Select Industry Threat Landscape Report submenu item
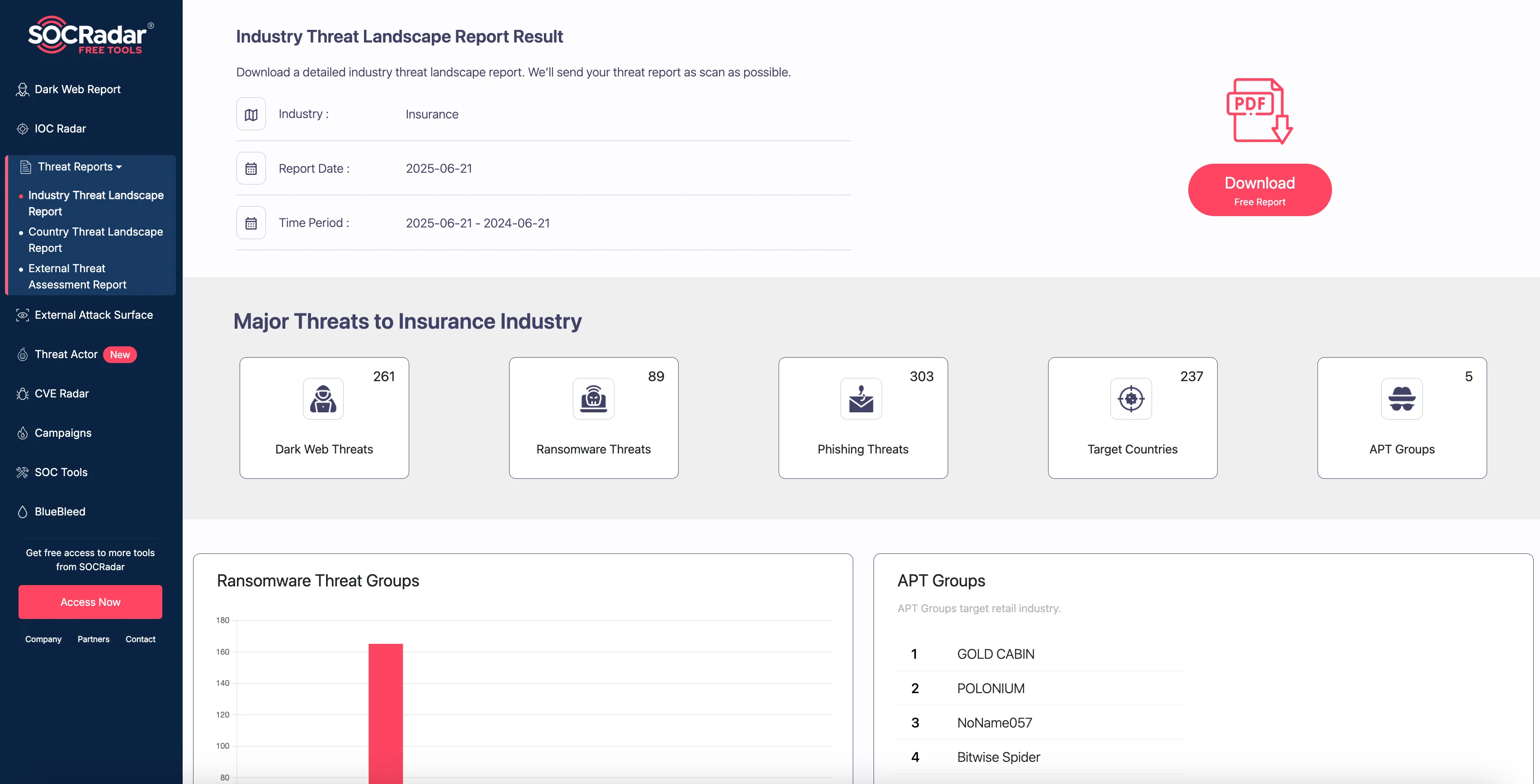The width and height of the screenshot is (1540, 784). point(96,203)
